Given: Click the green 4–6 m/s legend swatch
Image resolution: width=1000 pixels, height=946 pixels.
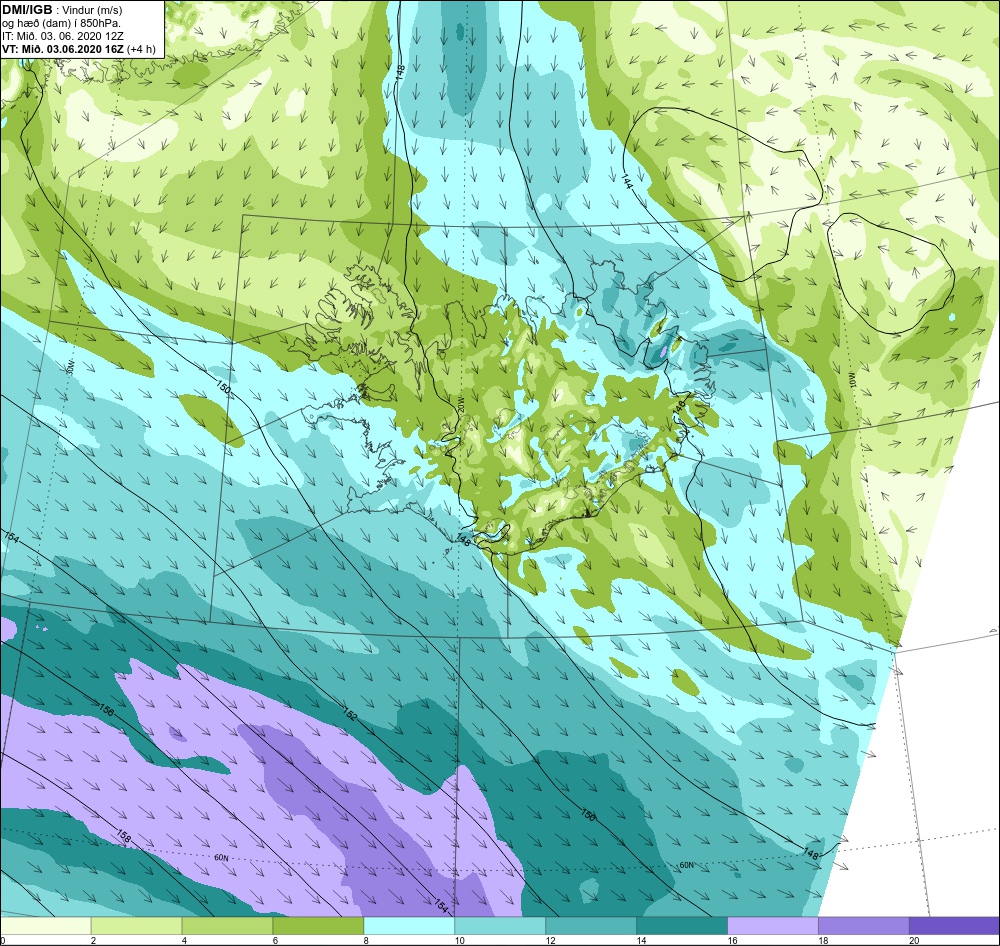Looking at the screenshot, I should pos(227,925).
